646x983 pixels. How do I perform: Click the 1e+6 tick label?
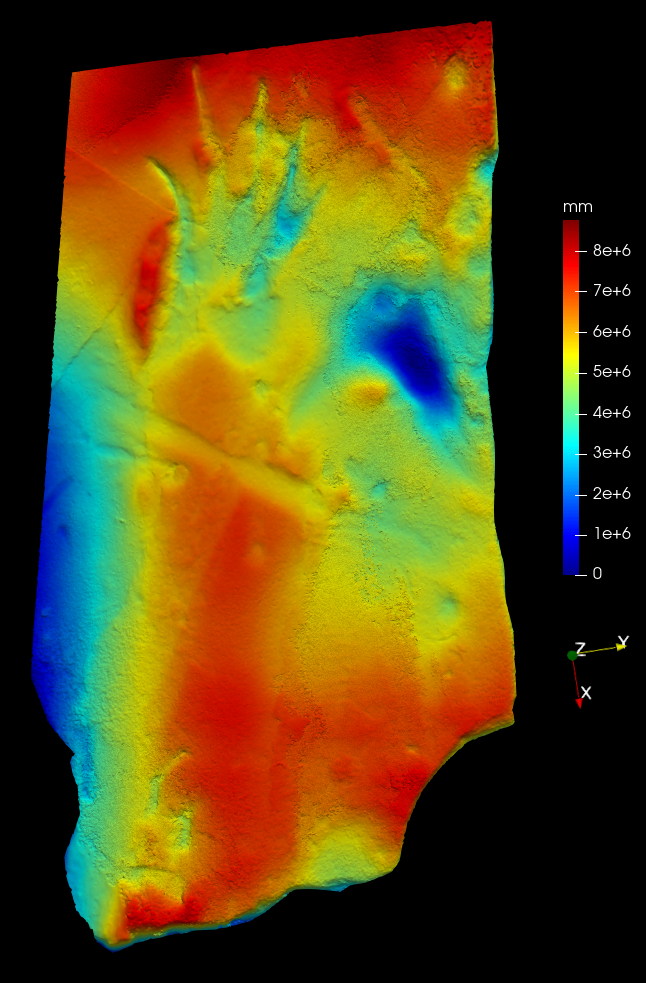click(x=611, y=533)
